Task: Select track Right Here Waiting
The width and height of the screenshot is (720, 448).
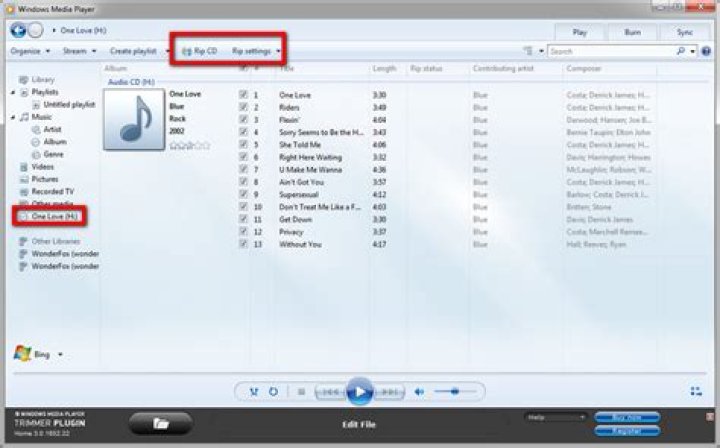Action: click(310, 157)
